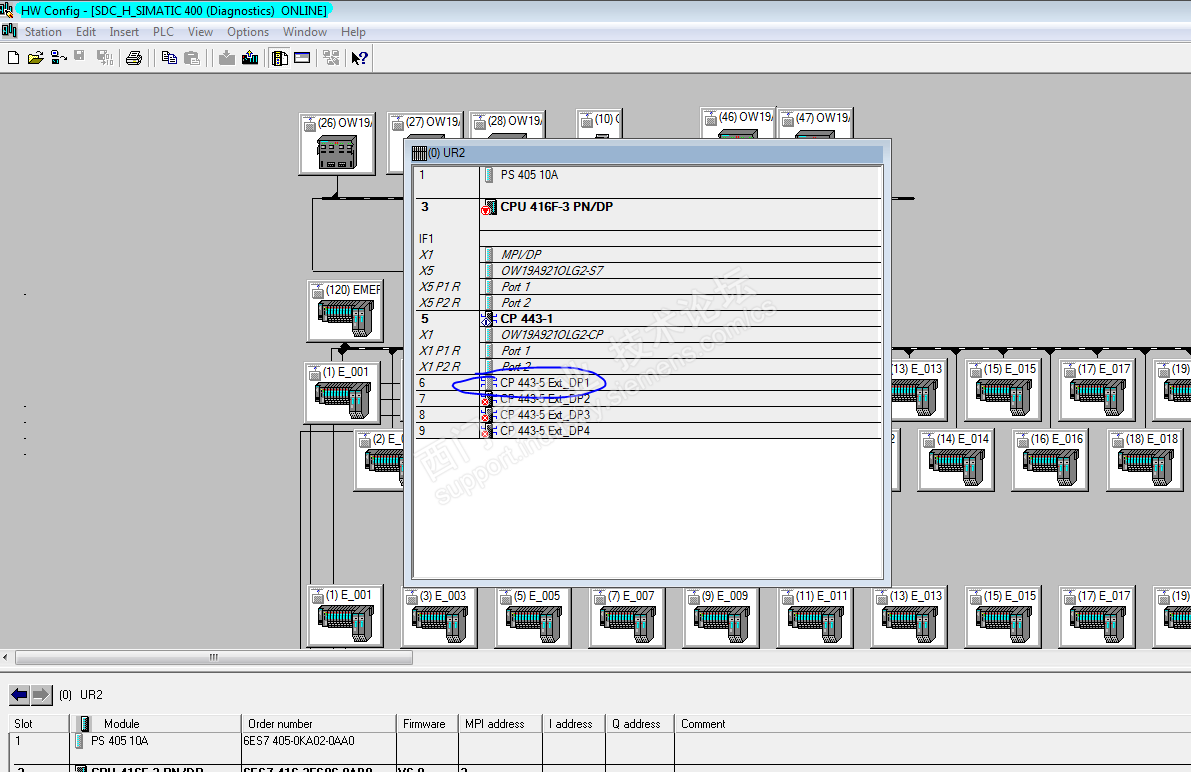Image resolution: width=1191 pixels, height=772 pixels.
Task: Select the (3) E_003 station icon
Action: click(x=440, y=617)
